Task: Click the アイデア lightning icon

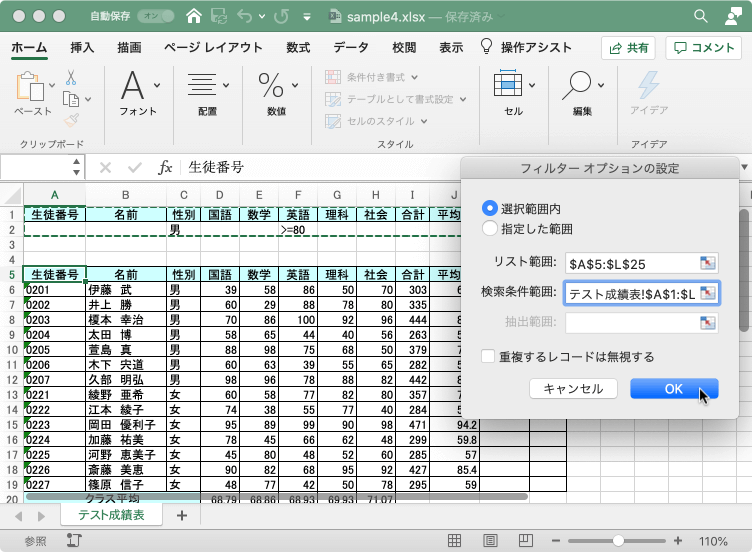Action: click(x=648, y=85)
